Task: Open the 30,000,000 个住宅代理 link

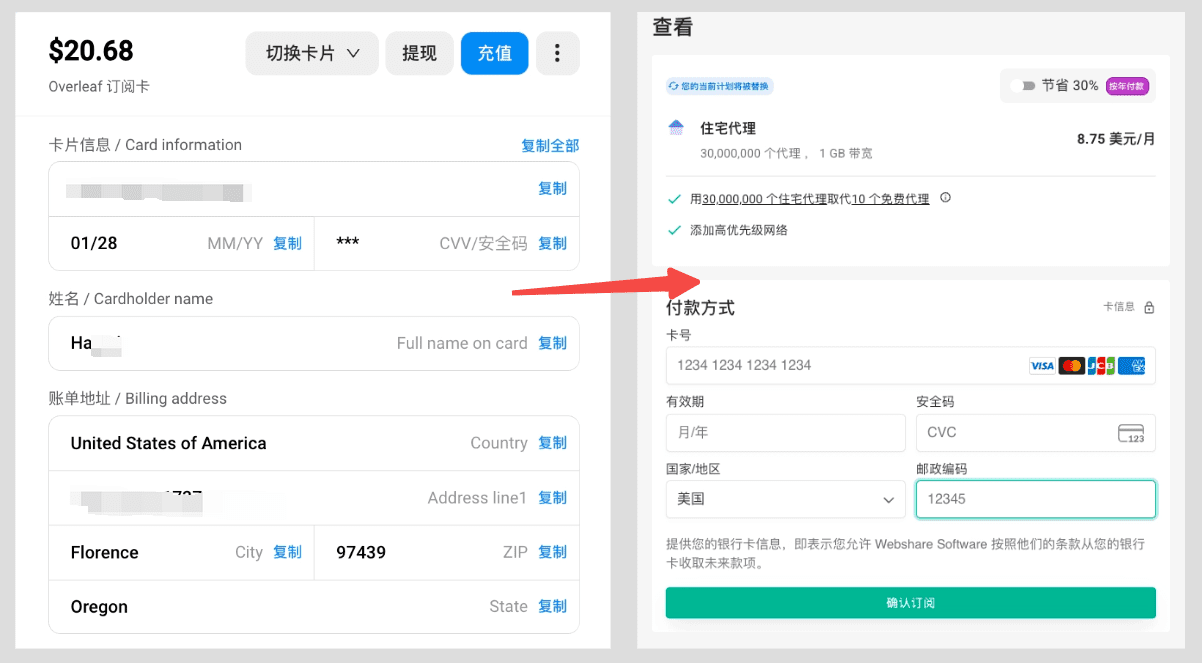Action: tap(765, 199)
